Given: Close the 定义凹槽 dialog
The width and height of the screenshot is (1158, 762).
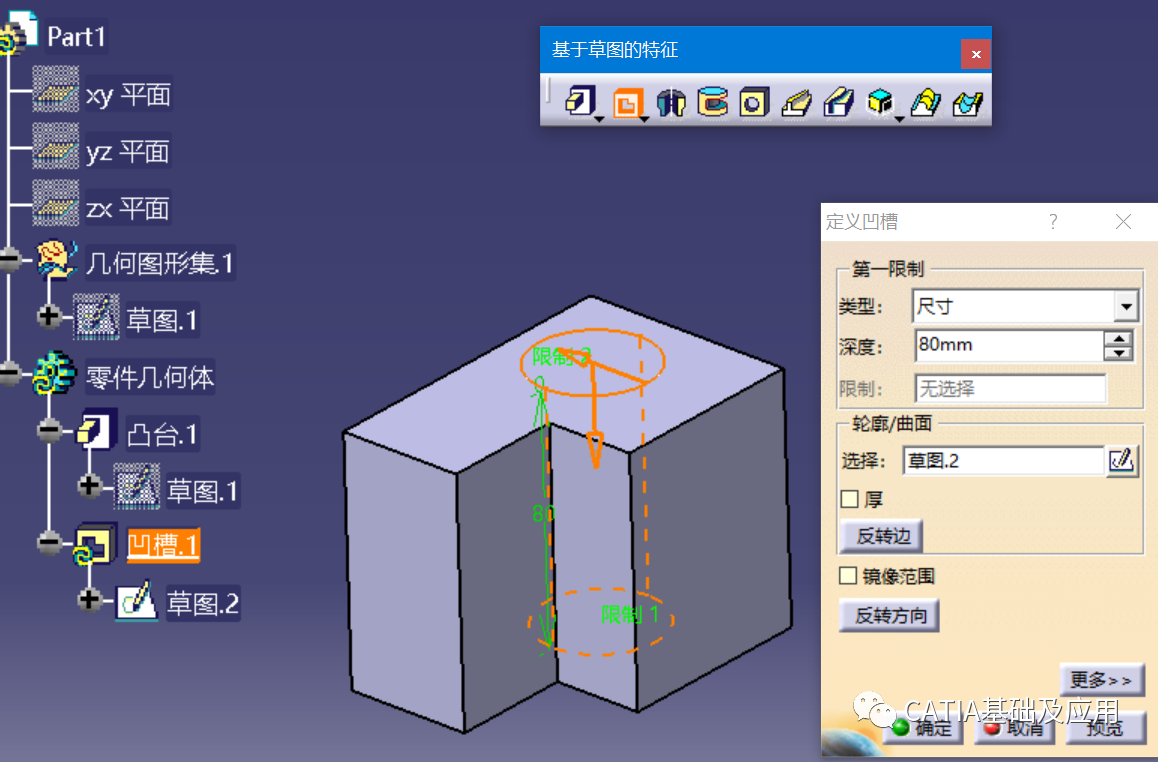Looking at the screenshot, I should (x=1123, y=222).
